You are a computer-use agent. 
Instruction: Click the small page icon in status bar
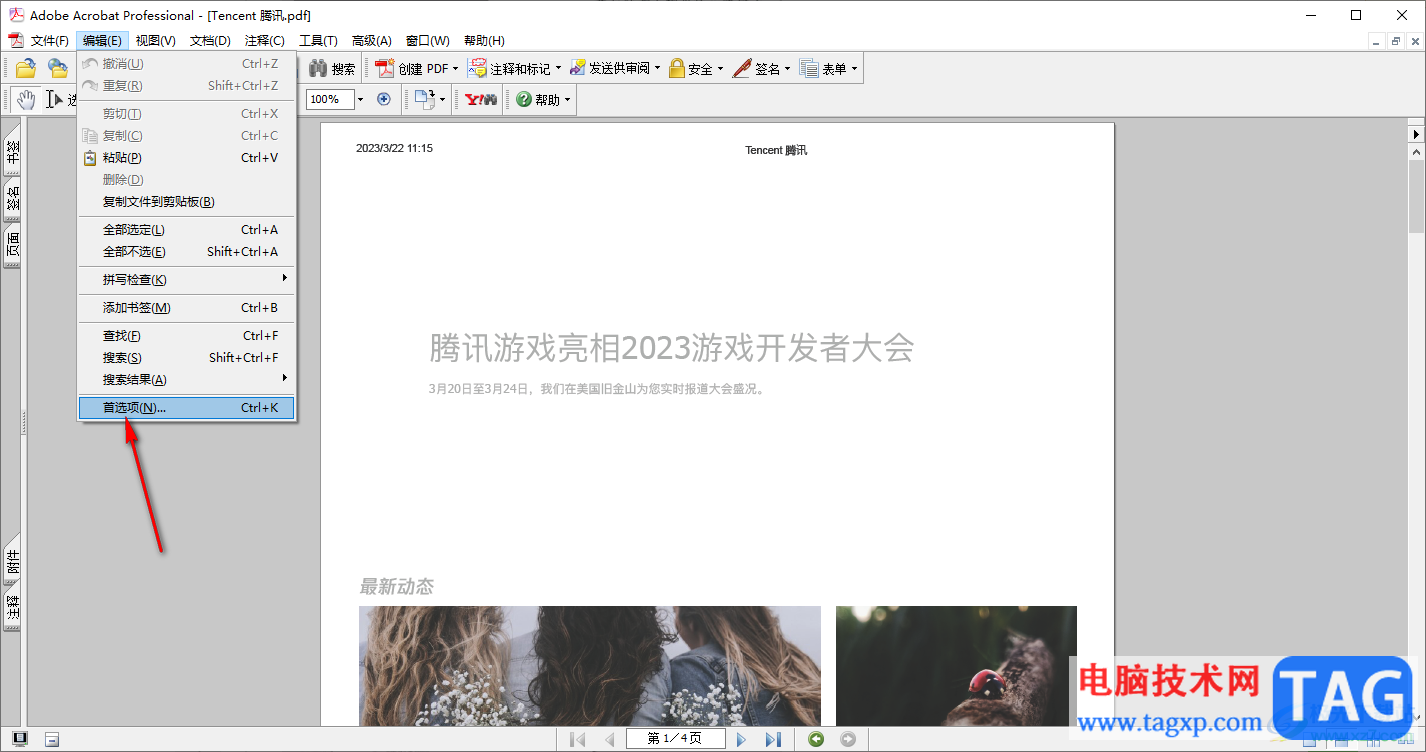click(x=52, y=739)
